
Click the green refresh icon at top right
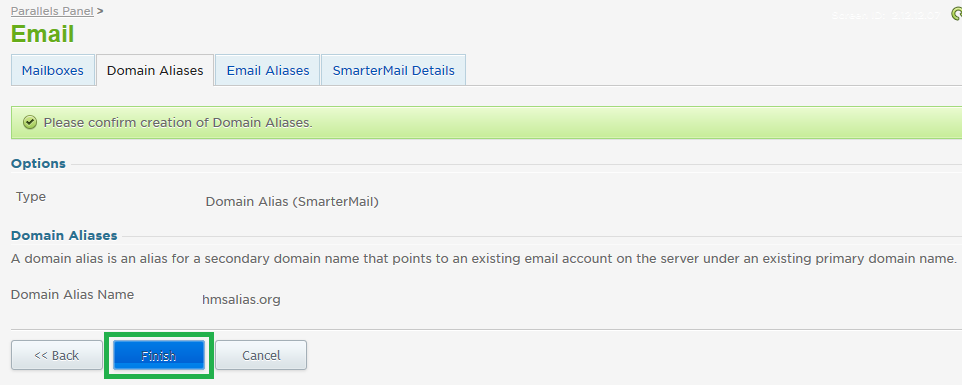point(957,15)
